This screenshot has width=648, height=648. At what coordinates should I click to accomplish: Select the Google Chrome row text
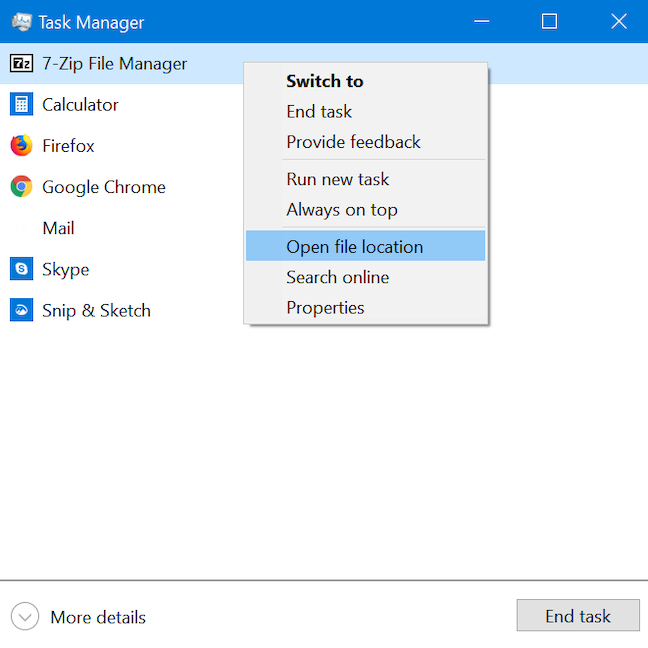(104, 187)
